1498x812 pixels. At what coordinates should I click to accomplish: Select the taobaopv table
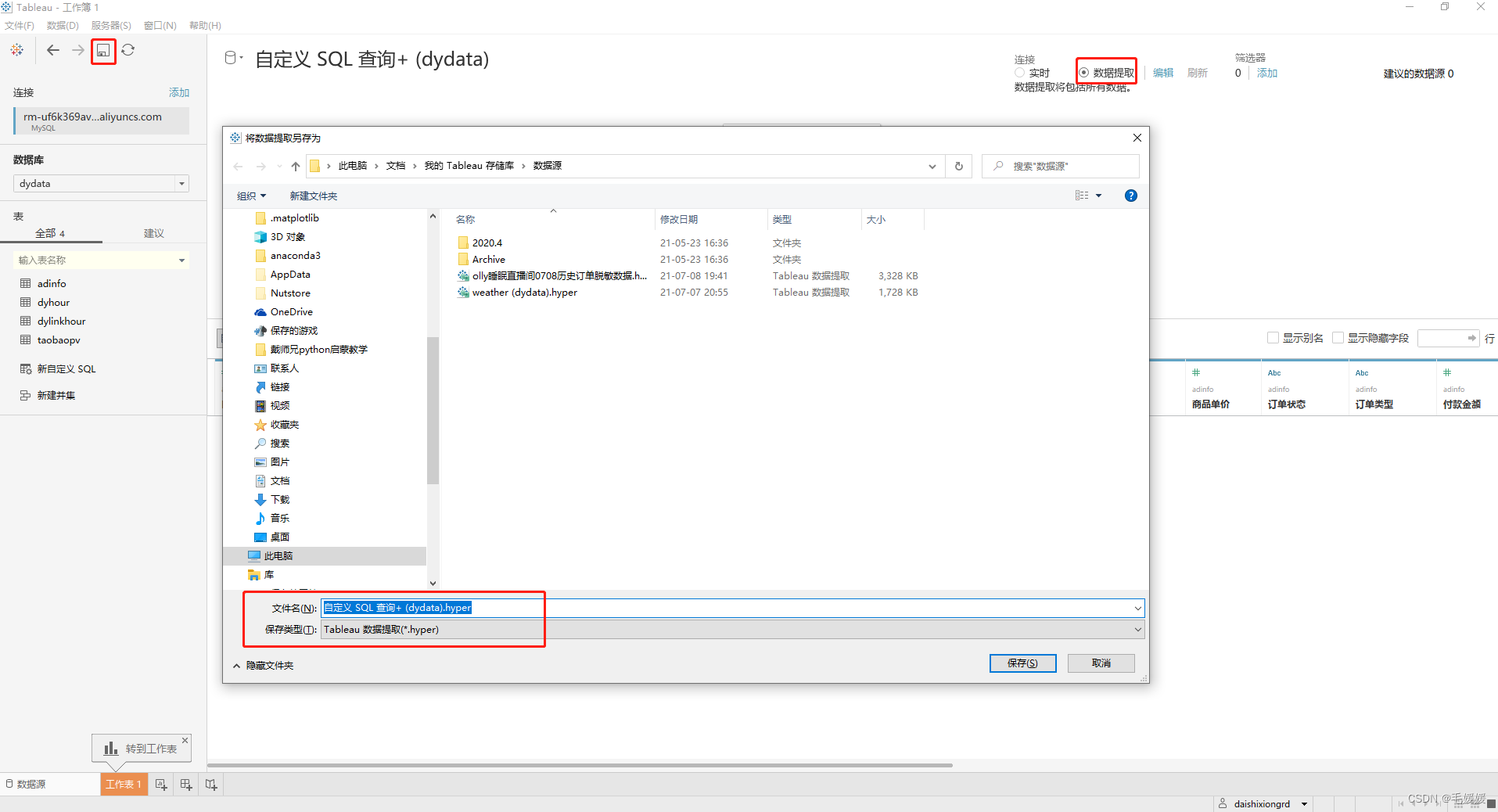point(59,340)
